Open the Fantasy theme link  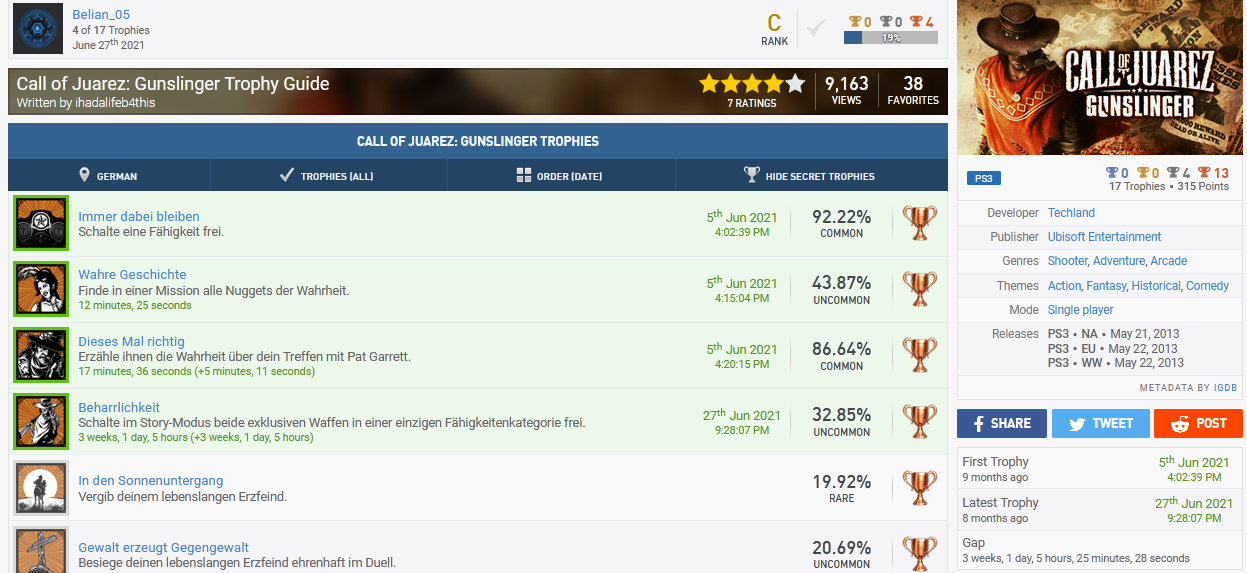[x=1107, y=286]
